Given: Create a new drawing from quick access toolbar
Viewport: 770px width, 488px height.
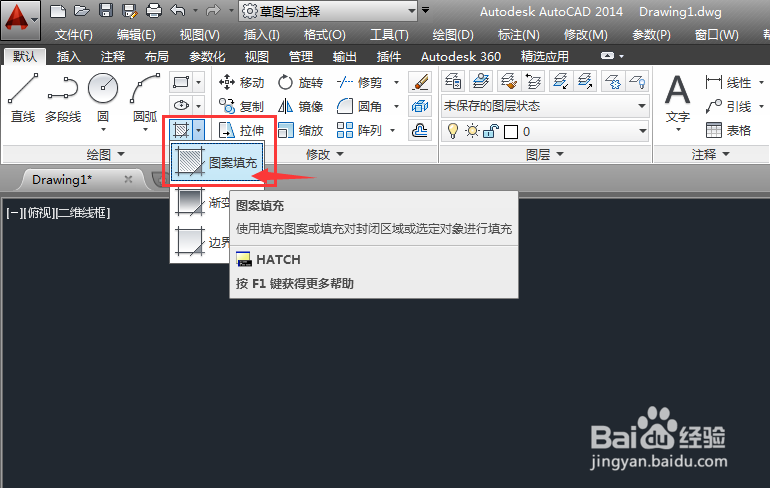Looking at the screenshot, I should [x=58, y=10].
